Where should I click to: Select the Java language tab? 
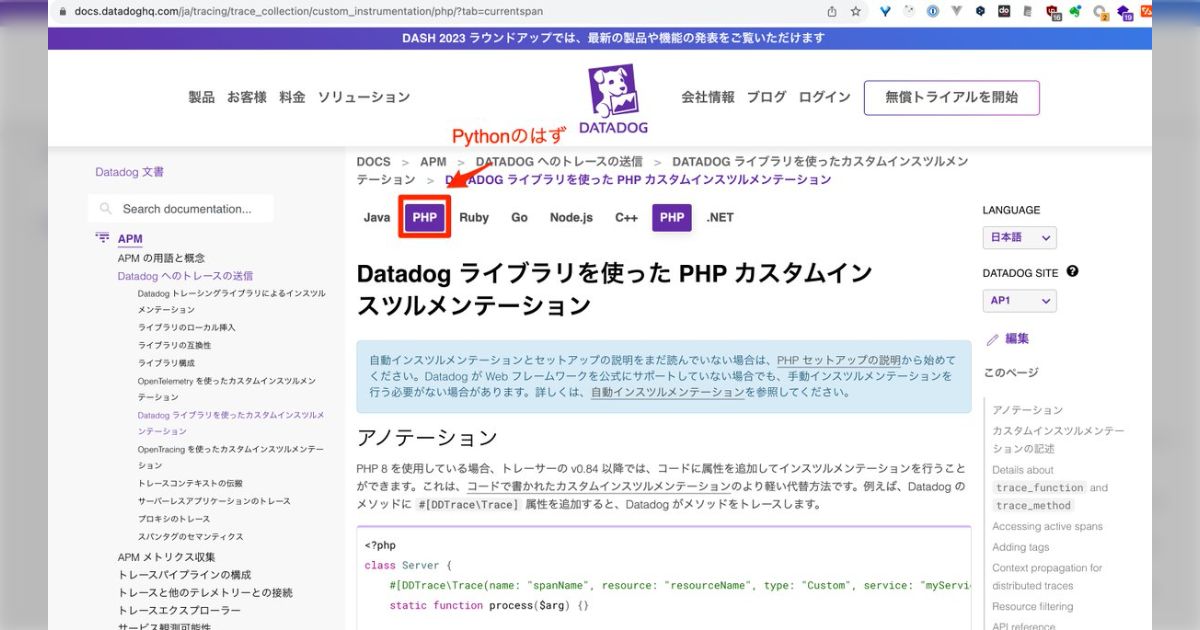[376, 217]
